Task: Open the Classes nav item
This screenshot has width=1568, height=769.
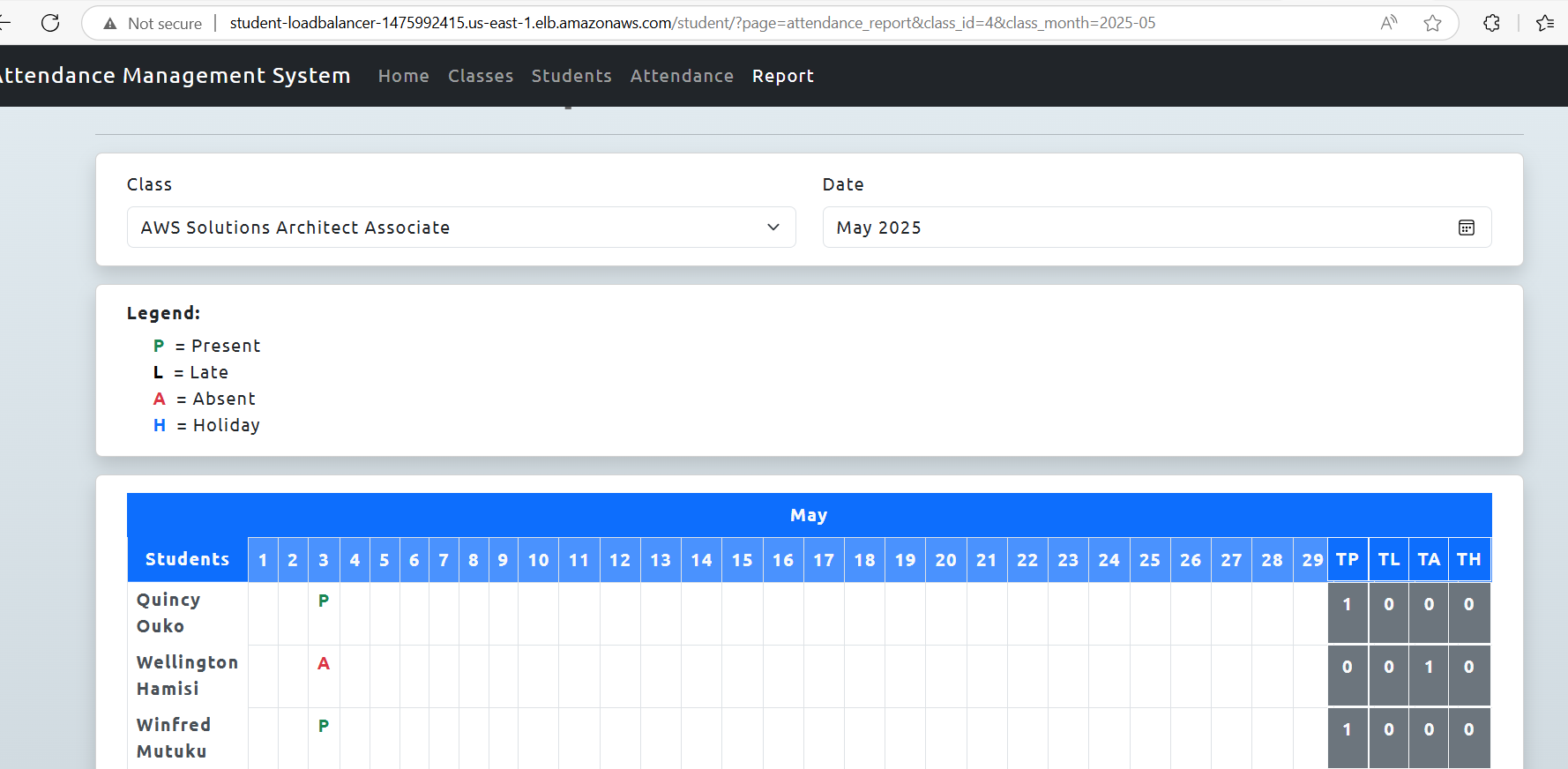Action: tap(481, 76)
